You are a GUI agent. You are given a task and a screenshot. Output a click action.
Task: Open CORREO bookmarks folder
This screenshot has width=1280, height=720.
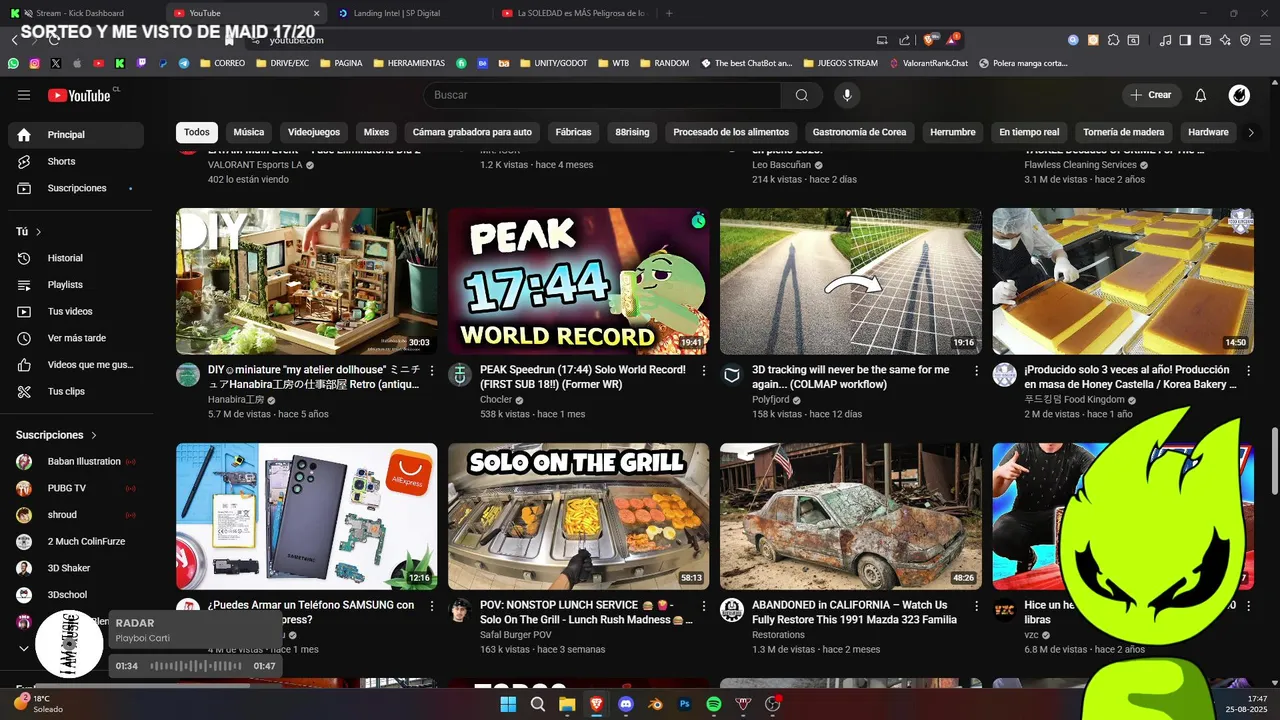pos(222,63)
